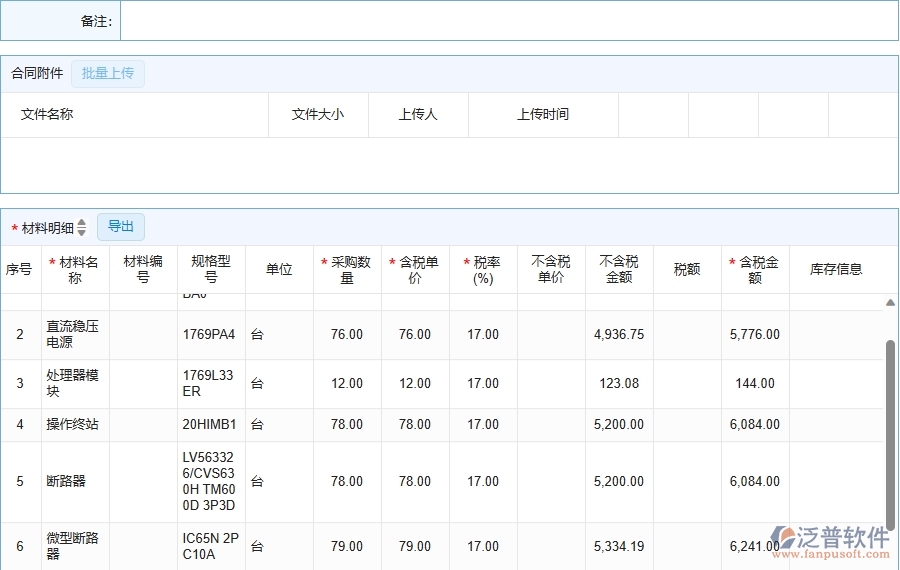Select the 上传时间 column header
The height and width of the screenshot is (570, 900).
click(543, 114)
